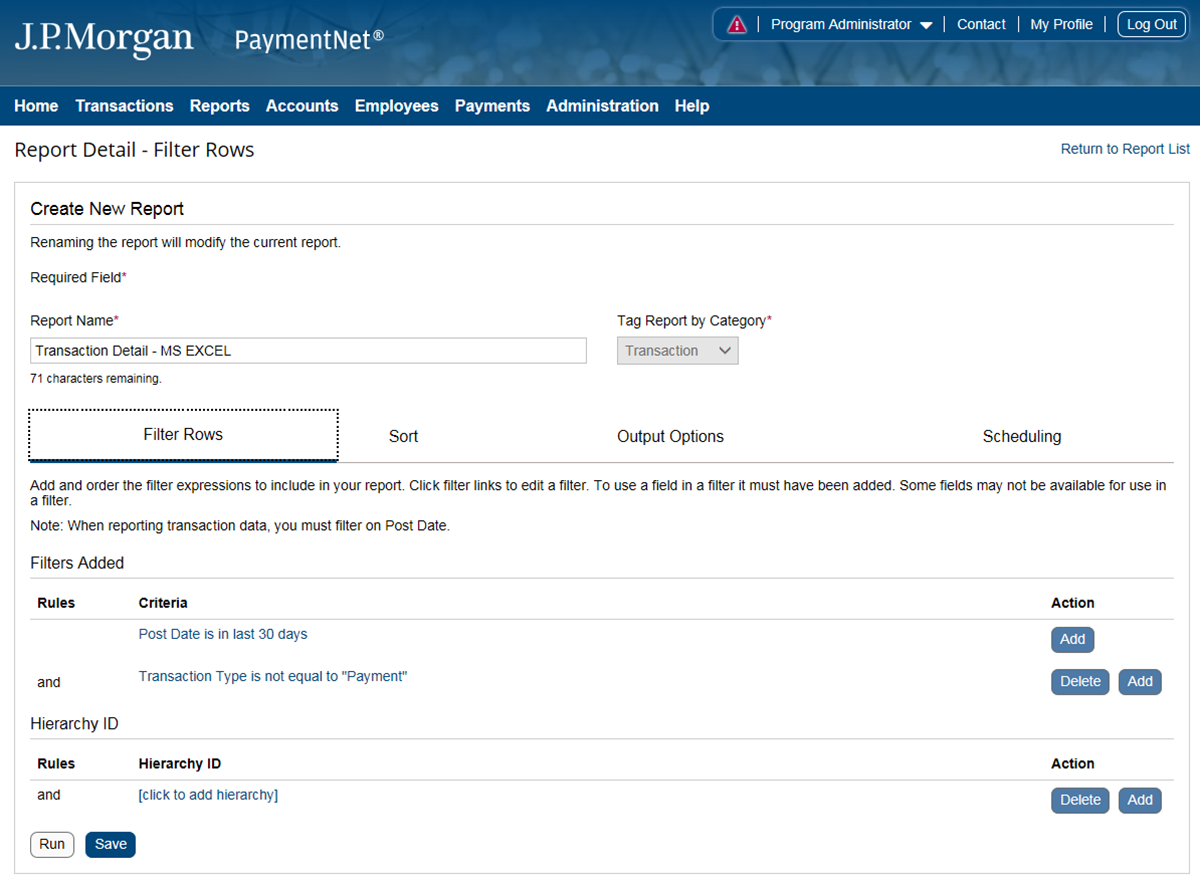Click the Report Name input field
The height and width of the screenshot is (885, 1200).
[x=308, y=351]
